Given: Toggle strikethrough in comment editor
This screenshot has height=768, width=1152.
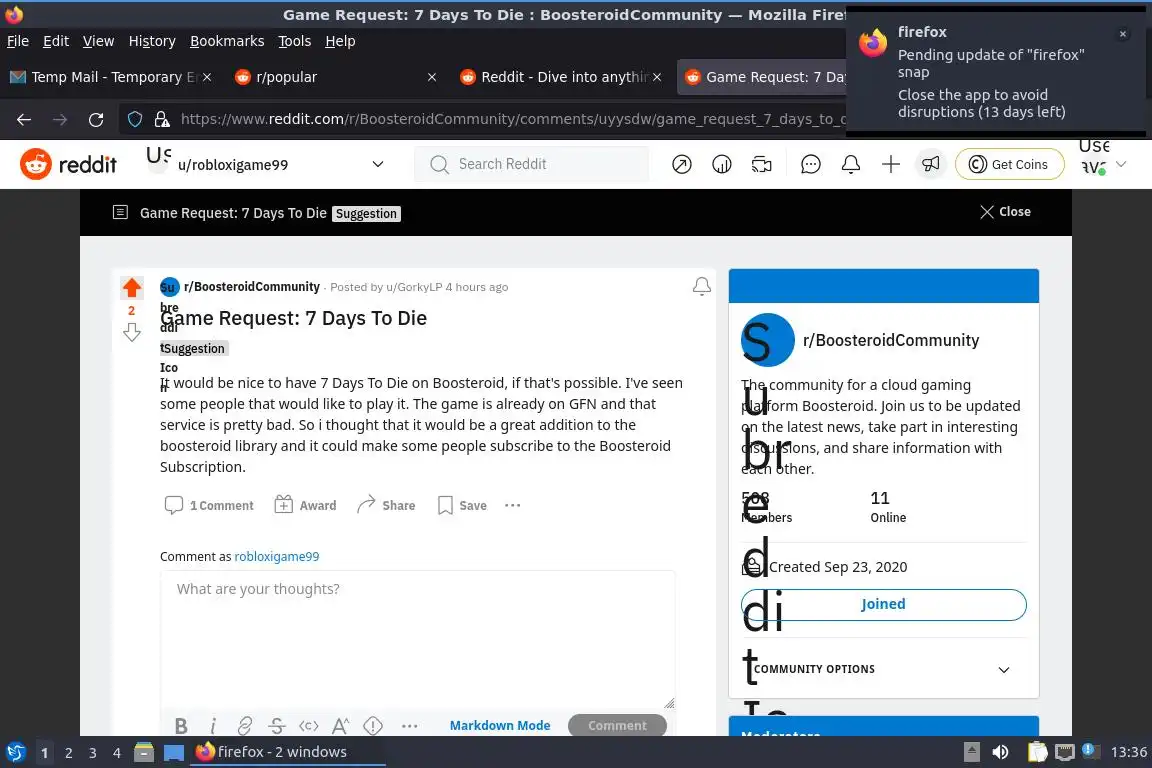Looking at the screenshot, I should 277,726.
